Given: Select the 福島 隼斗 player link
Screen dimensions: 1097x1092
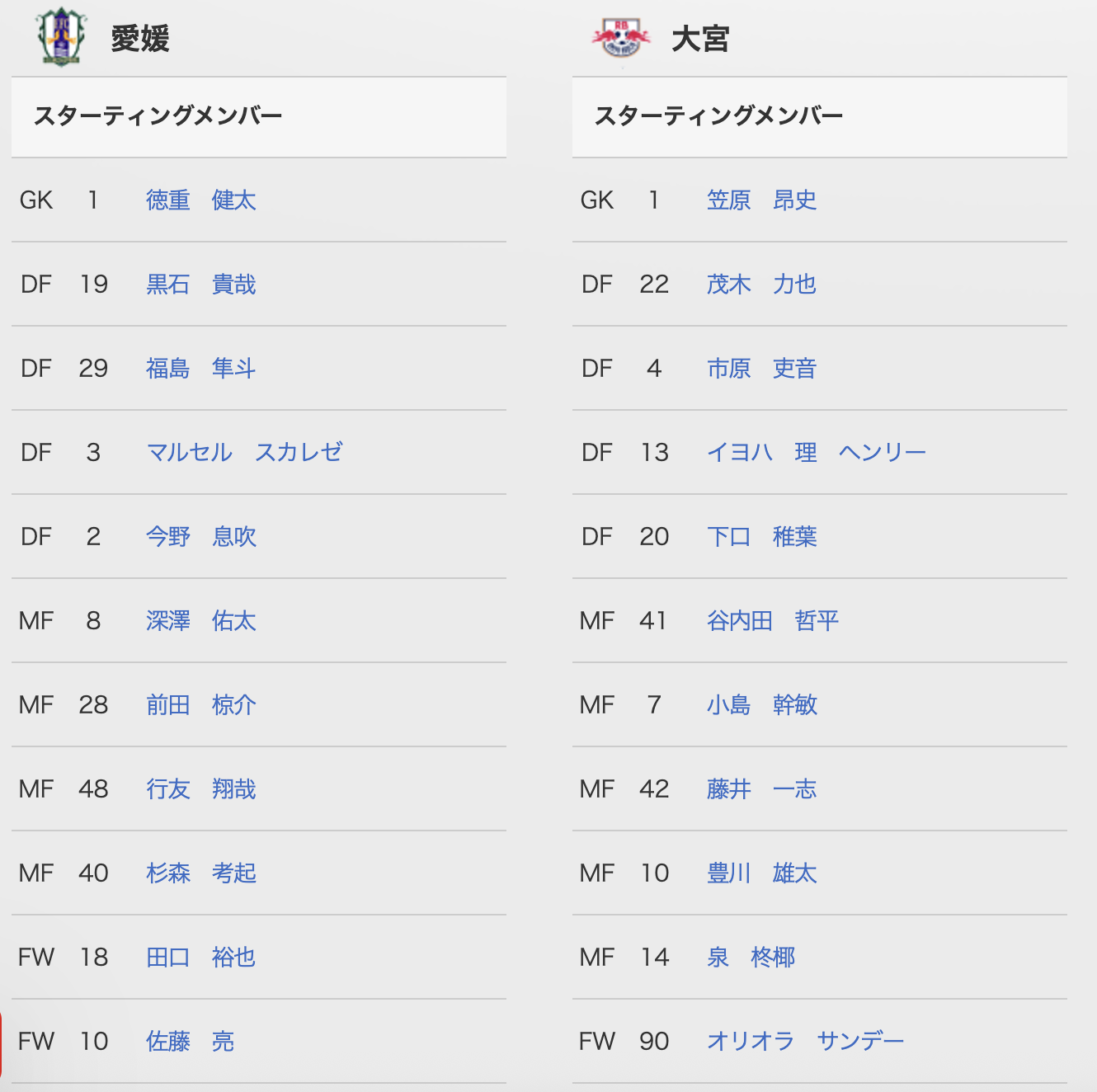Looking at the screenshot, I should pyautogui.click(x=201, y=368).
